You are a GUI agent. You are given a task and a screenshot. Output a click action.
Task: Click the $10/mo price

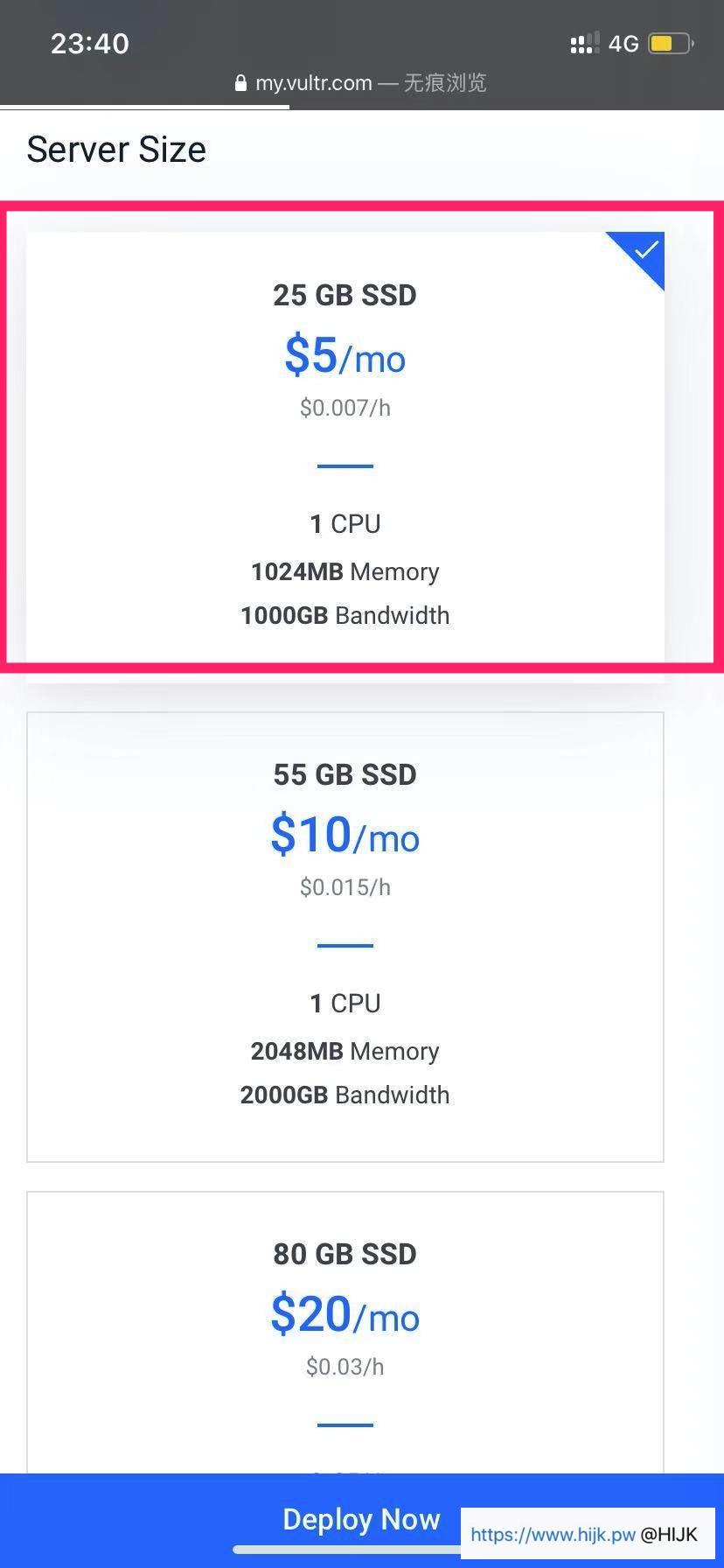click(345, 835)
